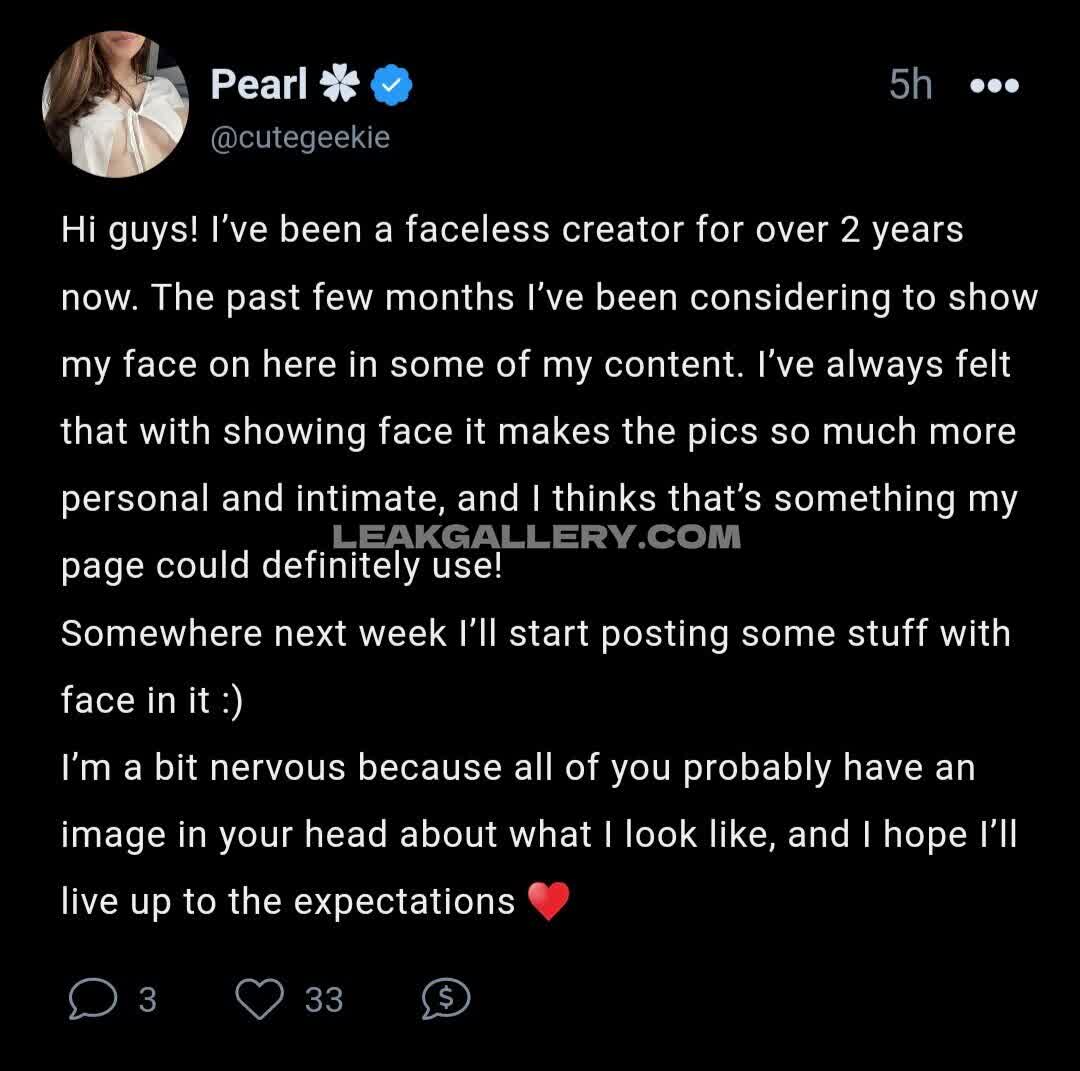Click the like count 33
Screen dimensions: 1080x1071
pyautogui.click(x=323, y=999)
